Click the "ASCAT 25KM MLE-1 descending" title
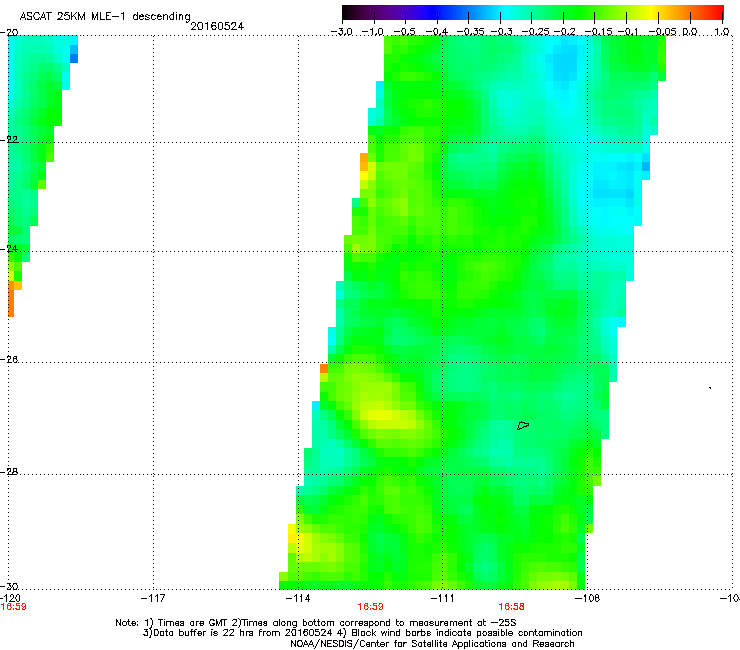Viewport: 740px width, 650px height. coord(105,17)
